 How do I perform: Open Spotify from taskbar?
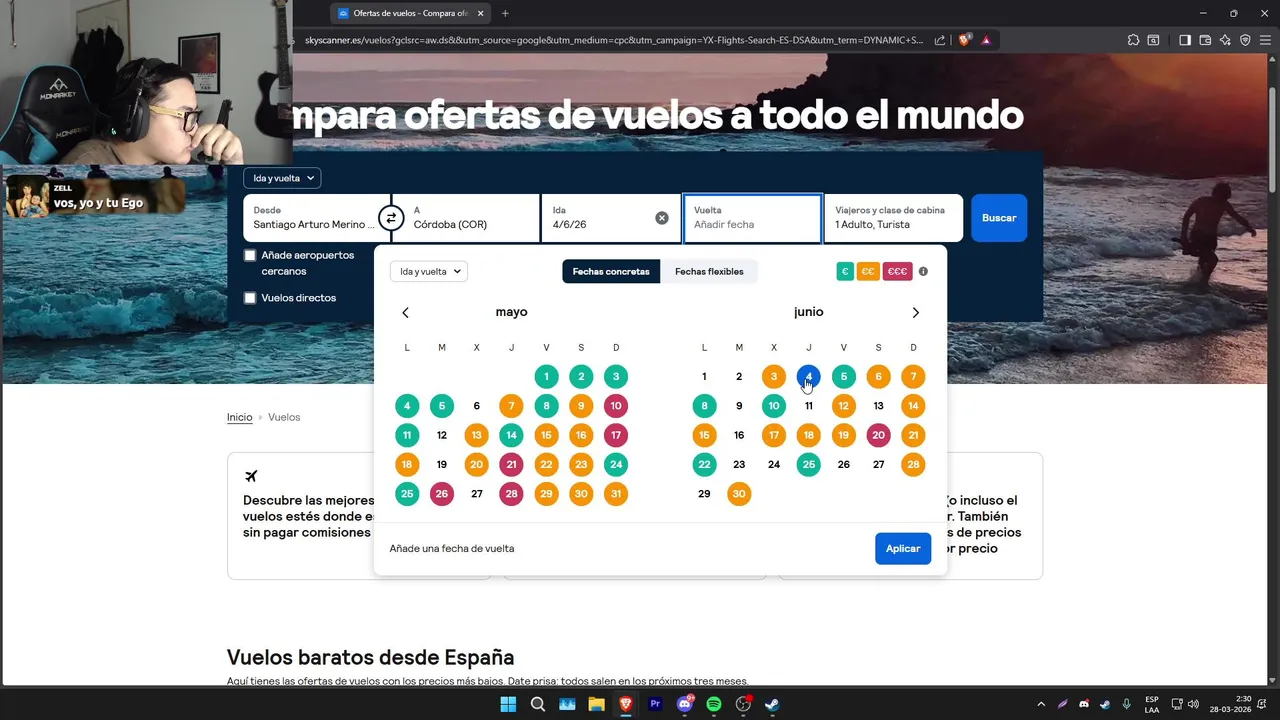pos(714,704)
